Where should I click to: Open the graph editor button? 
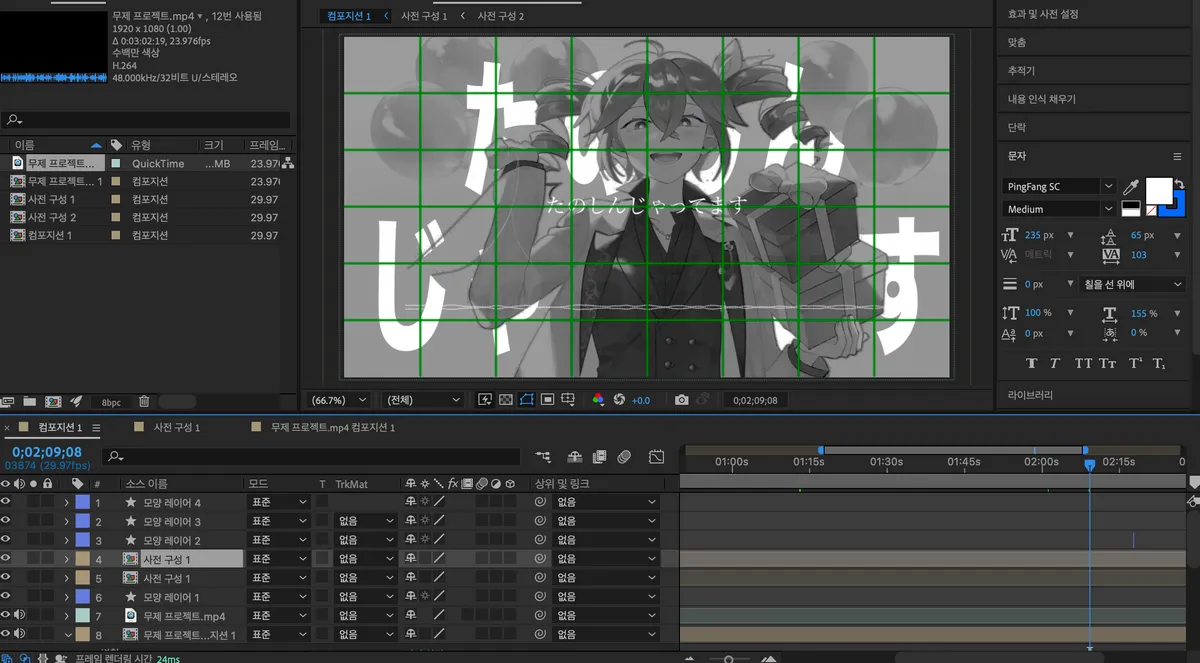click(656, 457)
